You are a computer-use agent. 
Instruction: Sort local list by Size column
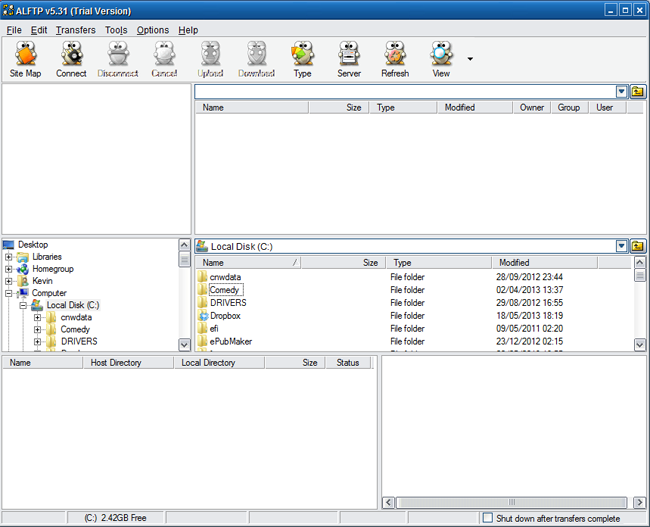(343, 262)
